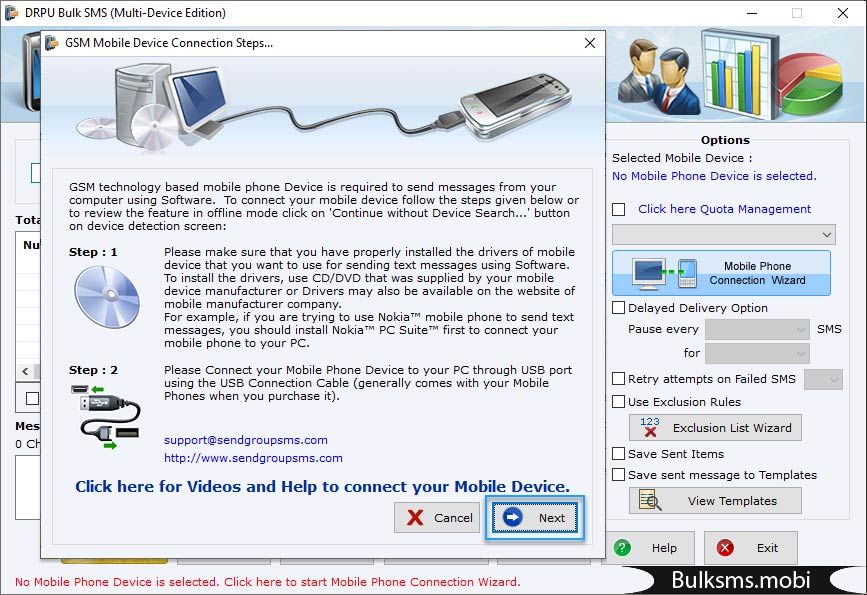Click the blue arrow icon on Next
The height and width of the screenshot is (595, 867).
[513, 517]
